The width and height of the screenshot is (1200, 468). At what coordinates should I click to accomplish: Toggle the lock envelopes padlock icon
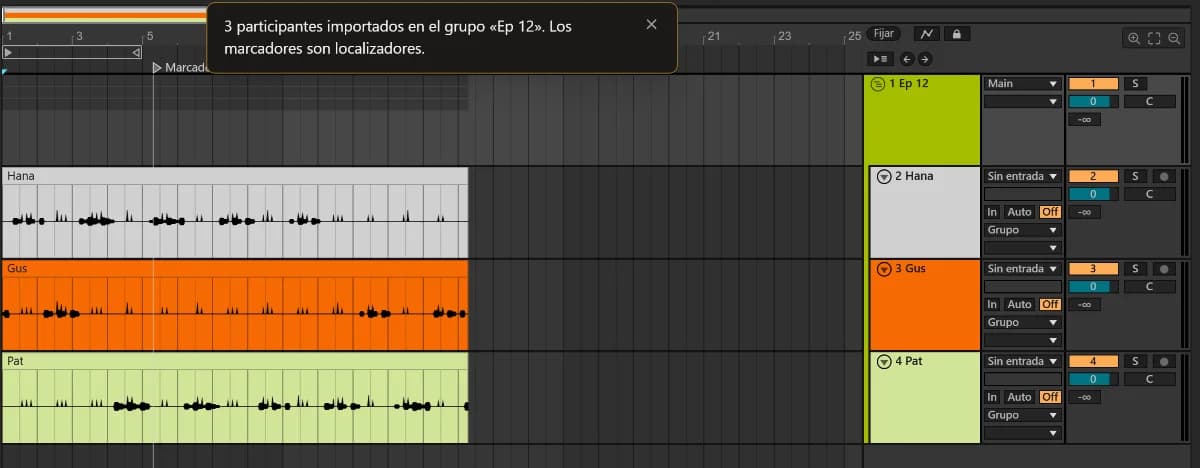tap(956, 34)
